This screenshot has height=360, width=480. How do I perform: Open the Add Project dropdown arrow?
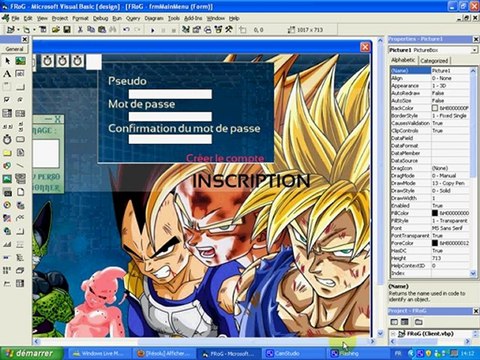[x=18, y=30]
